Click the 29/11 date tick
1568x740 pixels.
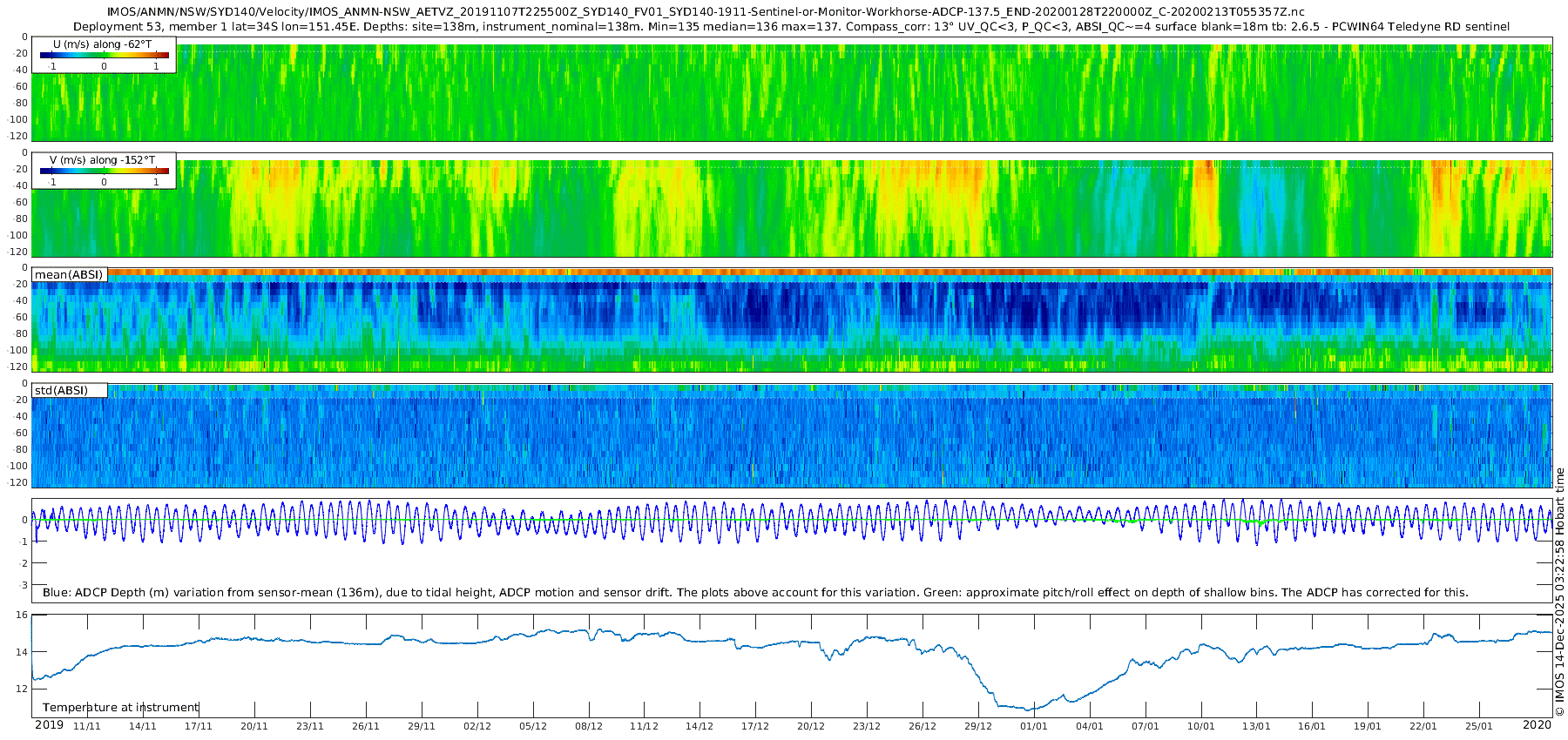(x=421, y=726)
